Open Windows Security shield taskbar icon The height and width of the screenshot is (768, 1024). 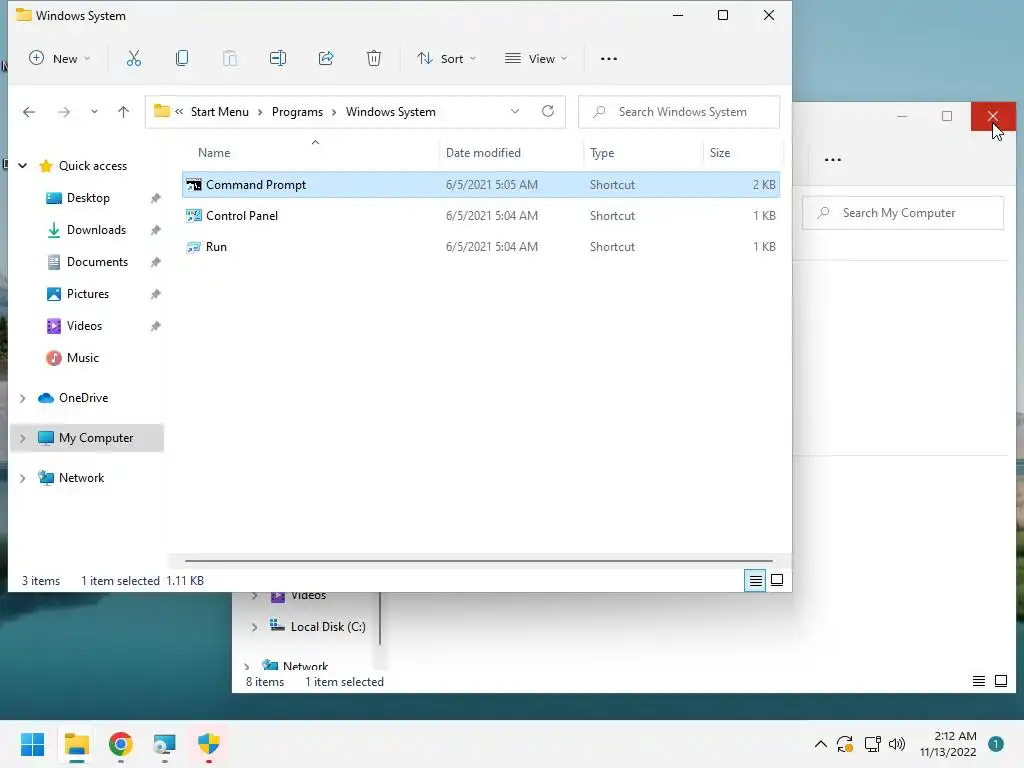click(x=209, y=744)
